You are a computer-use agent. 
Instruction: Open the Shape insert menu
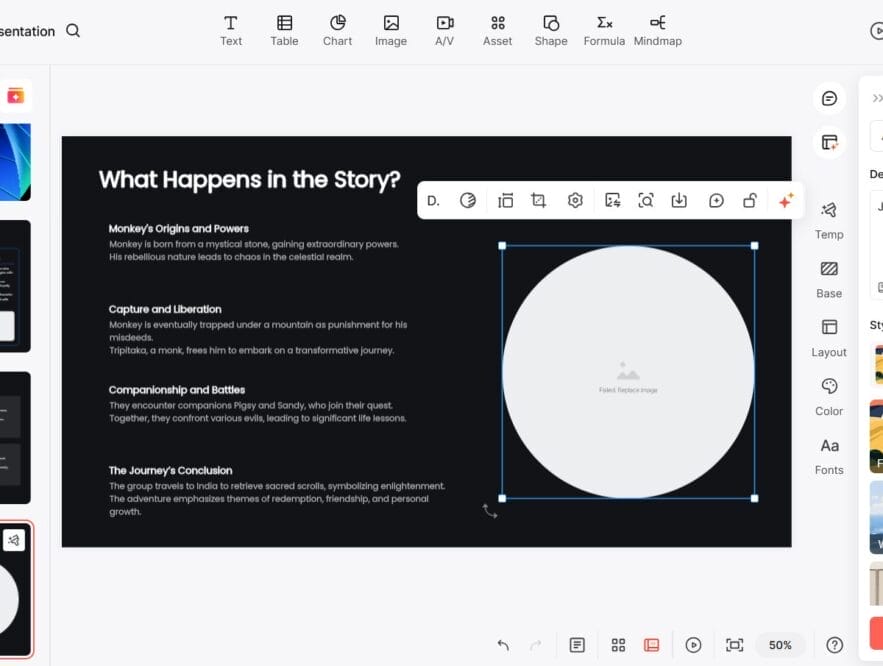point(550,30)
